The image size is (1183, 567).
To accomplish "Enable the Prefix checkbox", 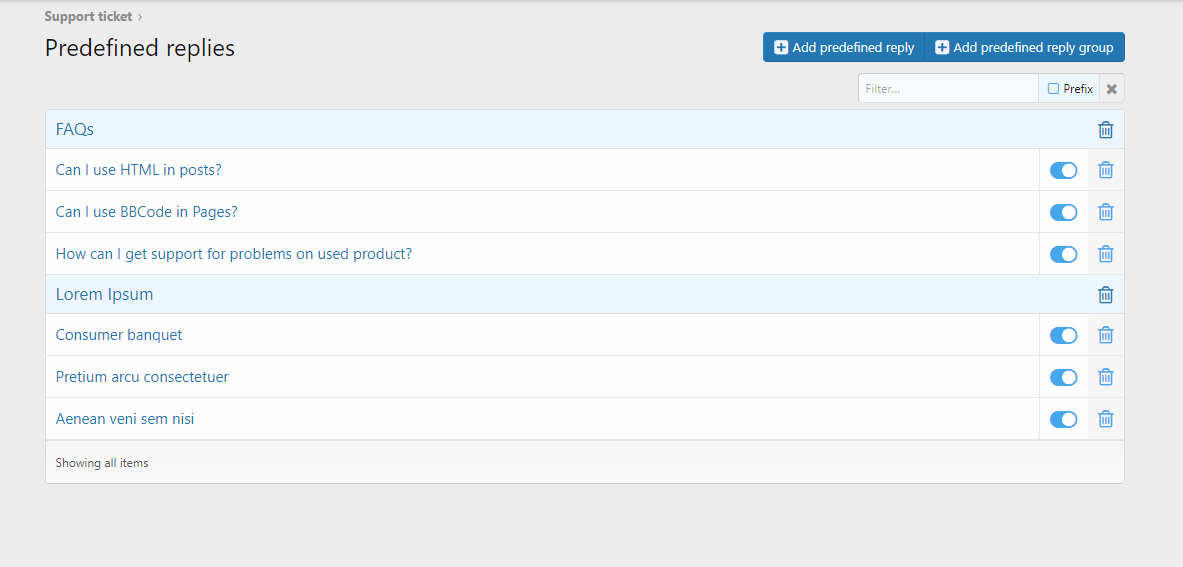I will (1053, 89).
